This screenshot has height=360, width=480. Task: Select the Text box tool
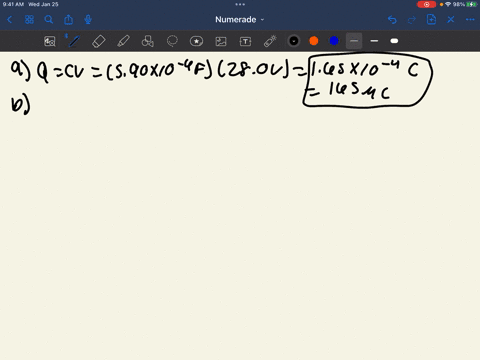245,41
